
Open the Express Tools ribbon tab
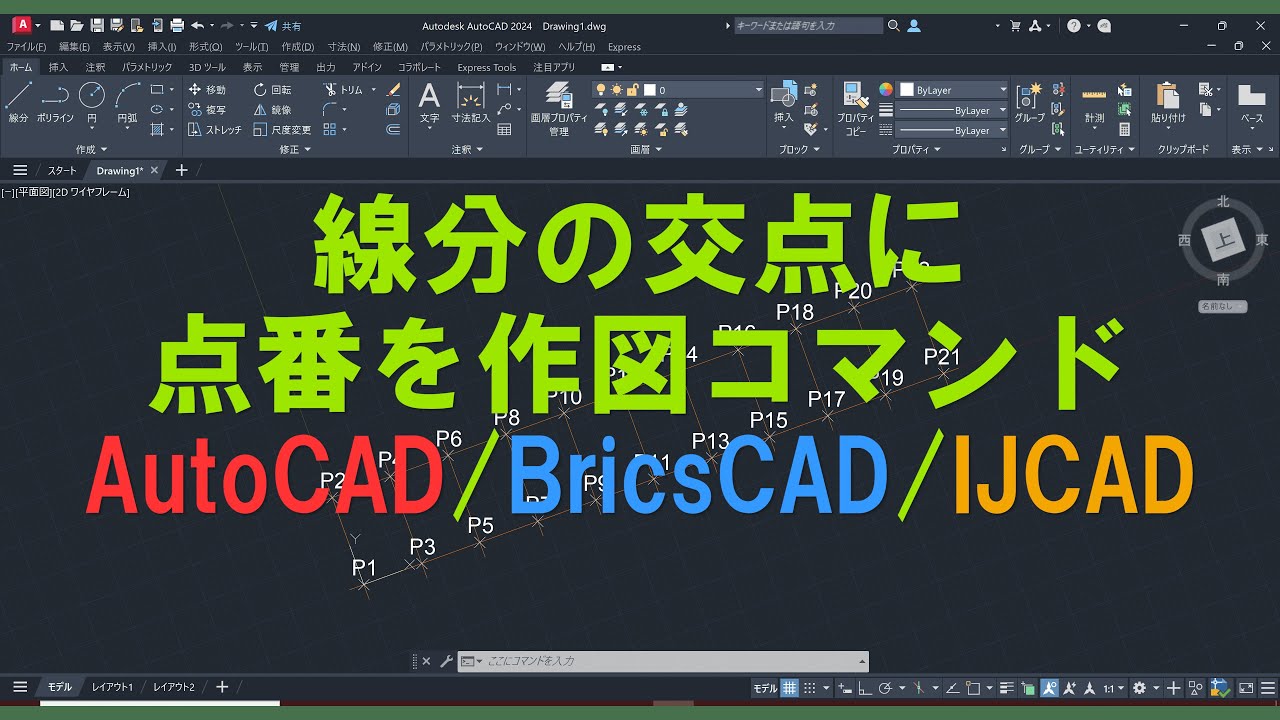[487, 67]
